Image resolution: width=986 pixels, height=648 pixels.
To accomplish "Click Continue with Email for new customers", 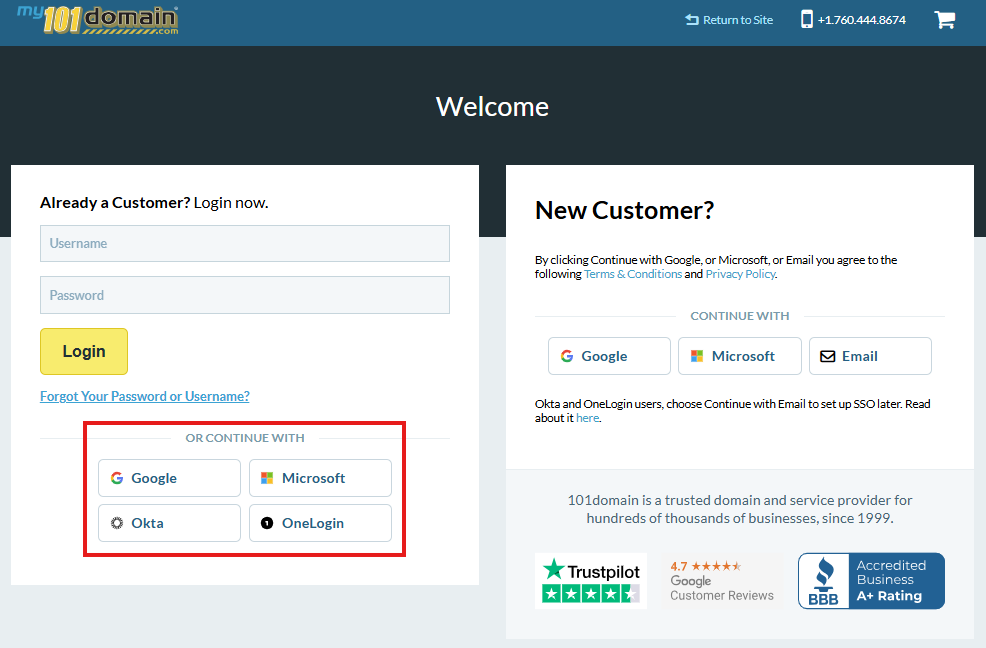I will (870, 356).
